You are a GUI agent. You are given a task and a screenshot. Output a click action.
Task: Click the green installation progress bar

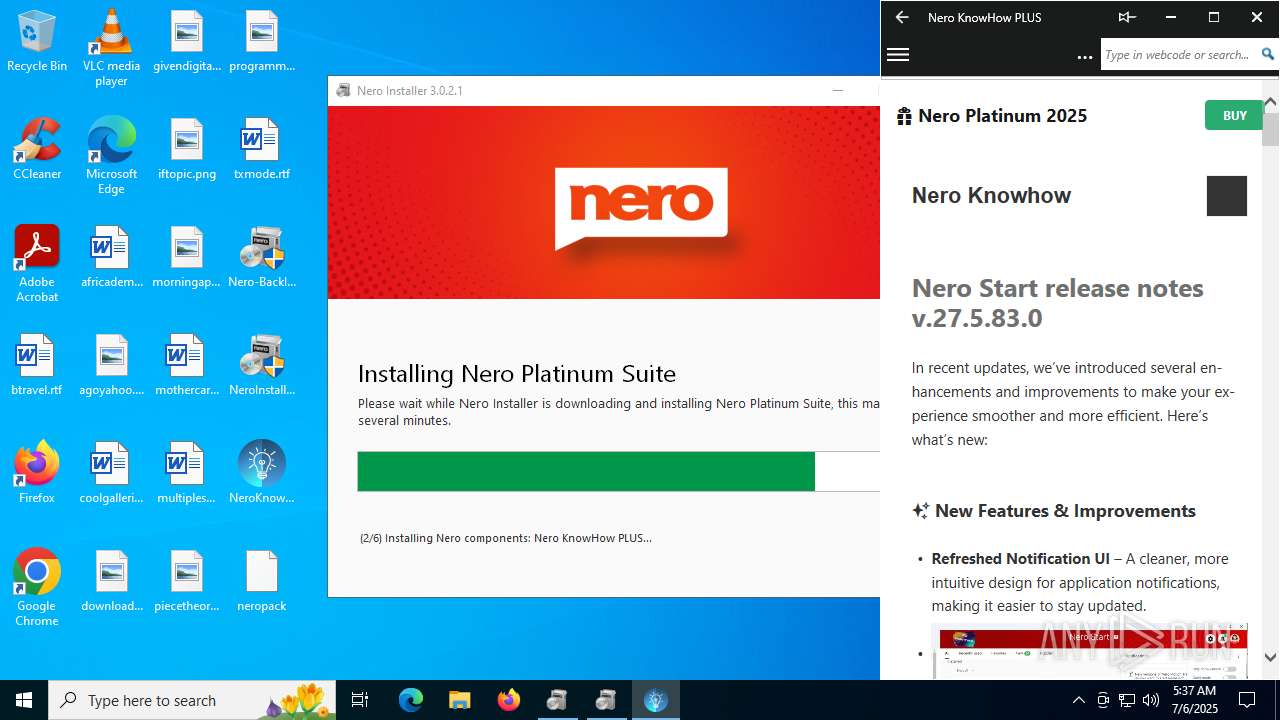[x=586, y=471]
